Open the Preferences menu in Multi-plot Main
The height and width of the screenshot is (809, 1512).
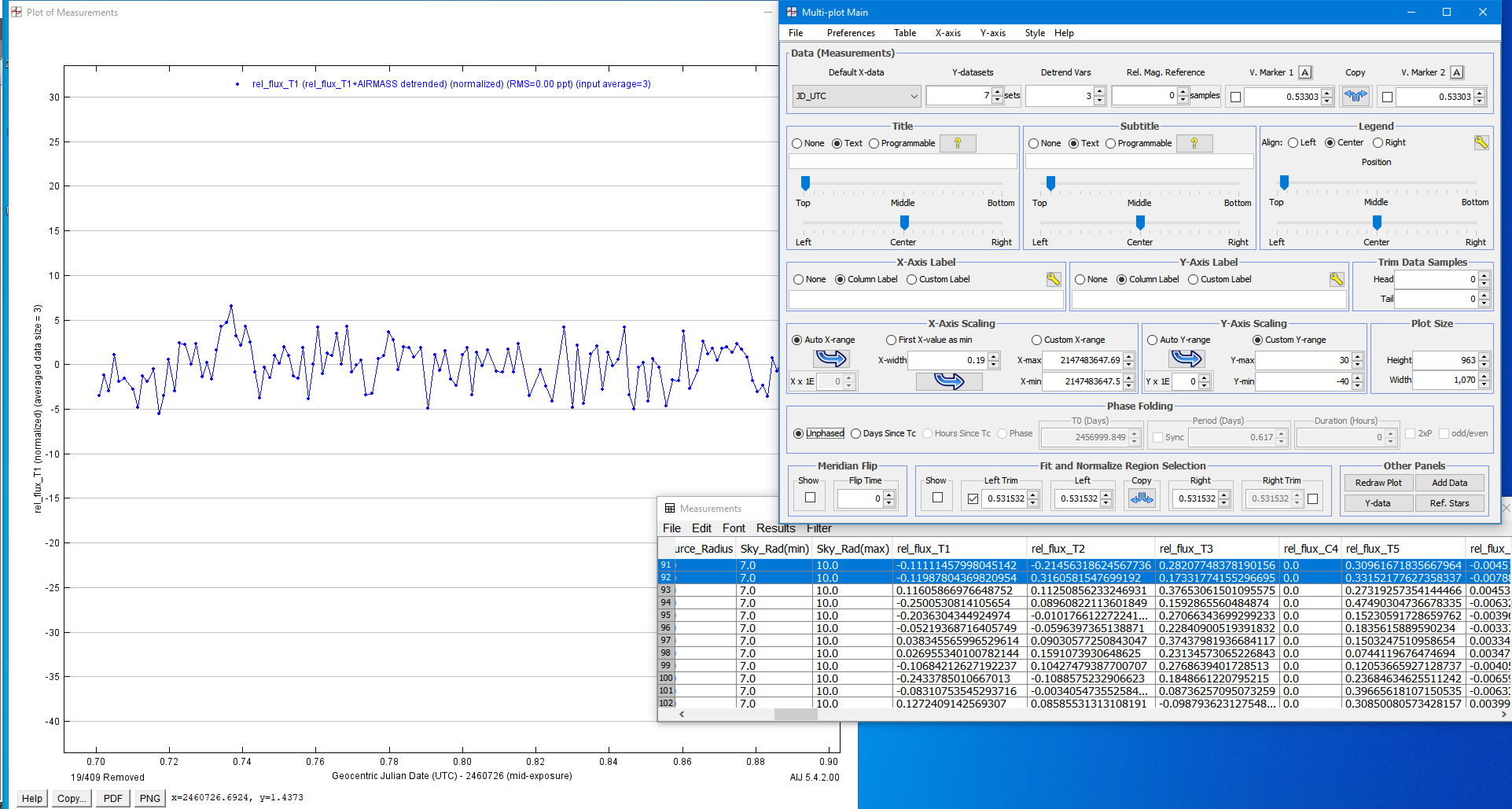(x=850, y=33)
